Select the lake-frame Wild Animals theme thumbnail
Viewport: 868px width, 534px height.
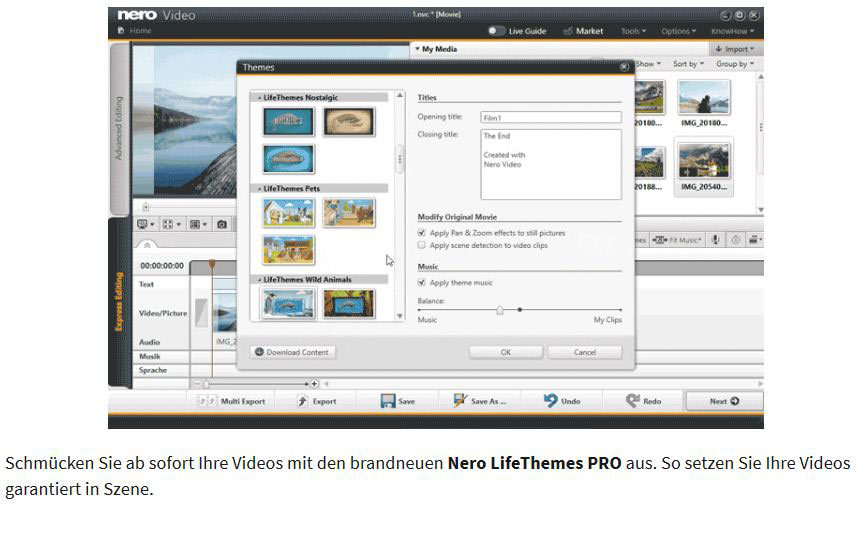click(x=349, y=304)
